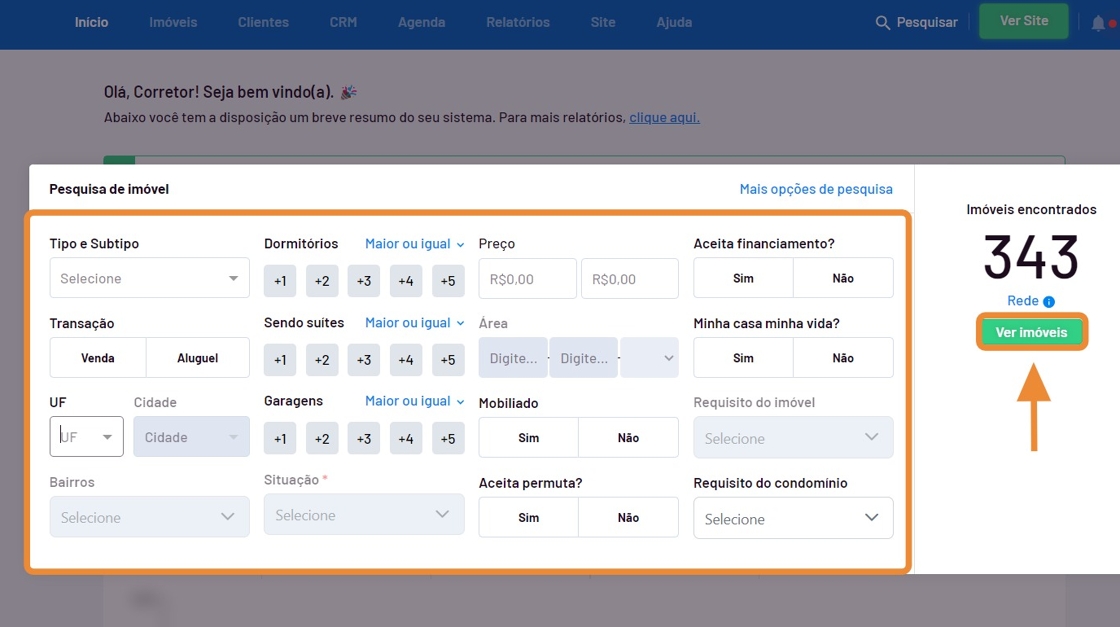
Task: Open the Tipo e Subtipo dropdown
Action: point(150,278)
